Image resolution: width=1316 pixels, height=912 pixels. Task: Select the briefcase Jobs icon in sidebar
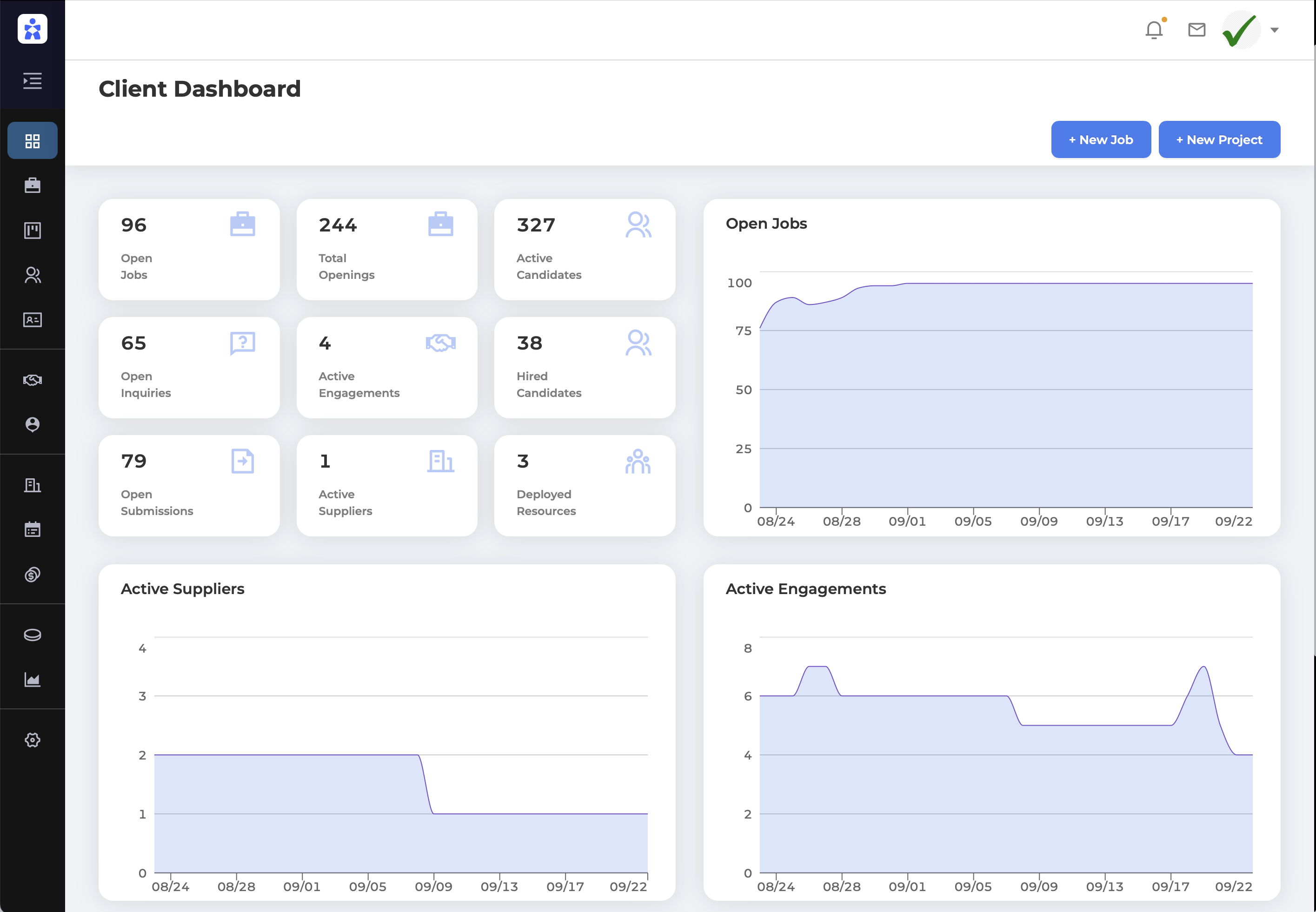[x=32, y=185]
